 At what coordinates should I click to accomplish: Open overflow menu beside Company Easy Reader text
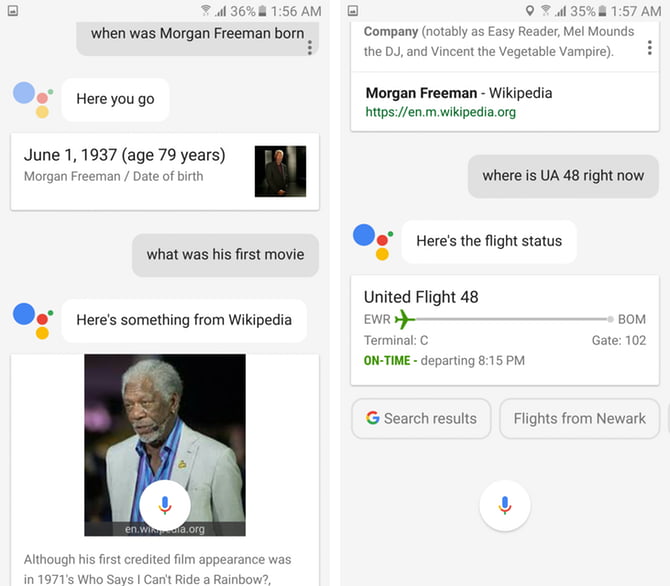pyautogui.click(x=649, y=47)
